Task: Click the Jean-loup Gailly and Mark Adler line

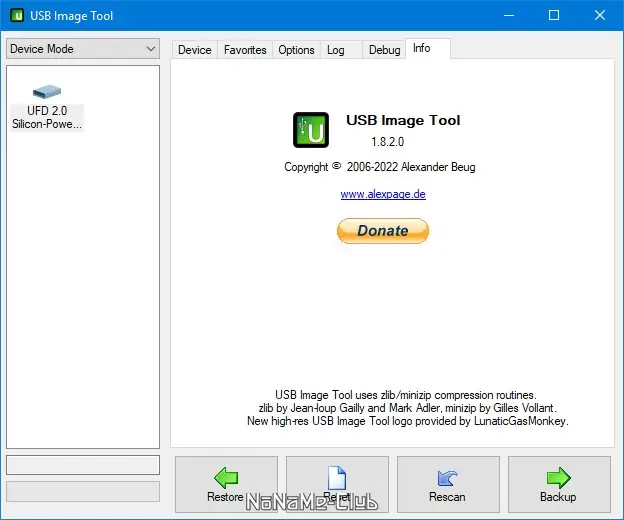Action: click(x=408, y=408)
